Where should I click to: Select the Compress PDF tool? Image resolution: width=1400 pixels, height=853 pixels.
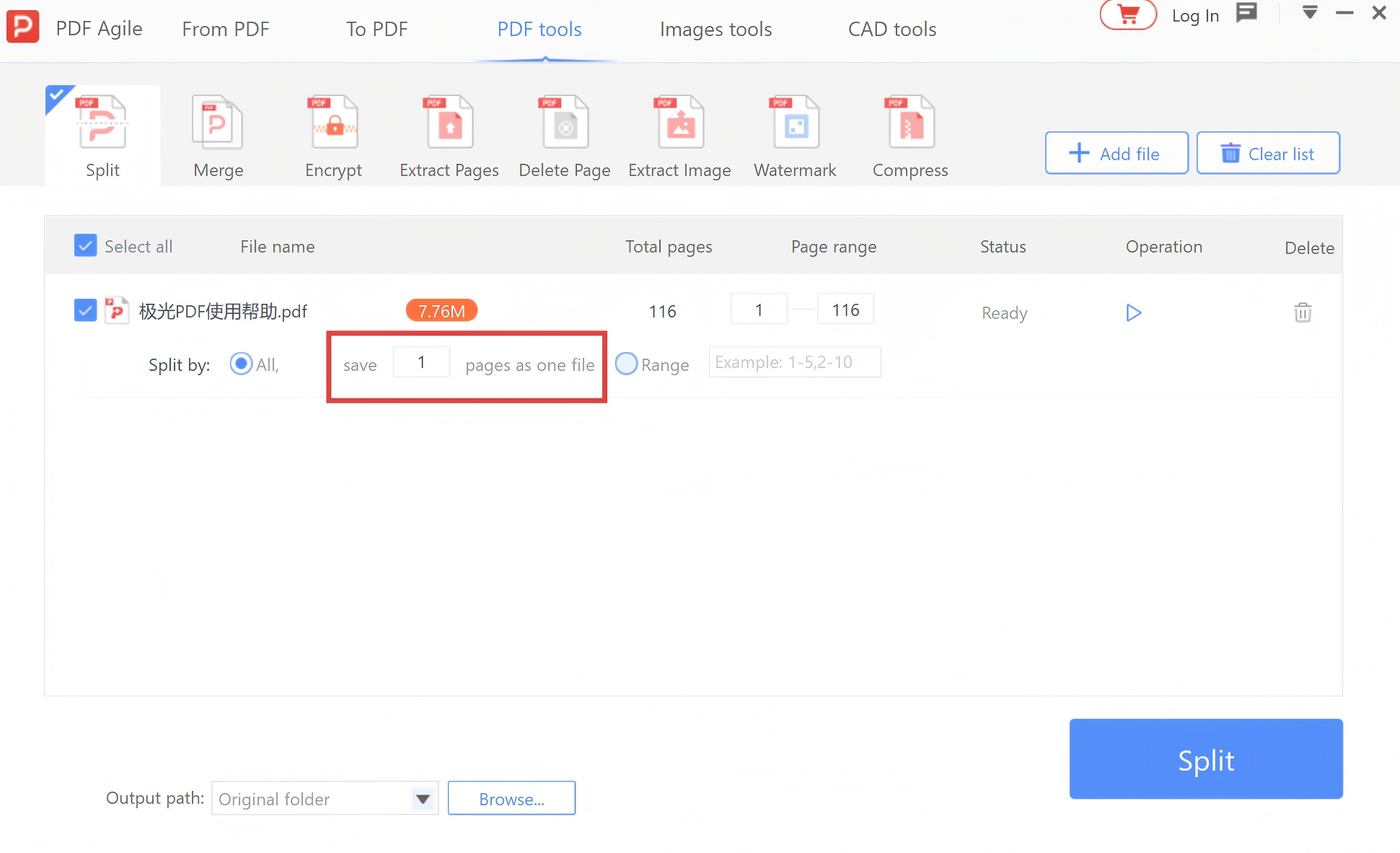point(910,136)
